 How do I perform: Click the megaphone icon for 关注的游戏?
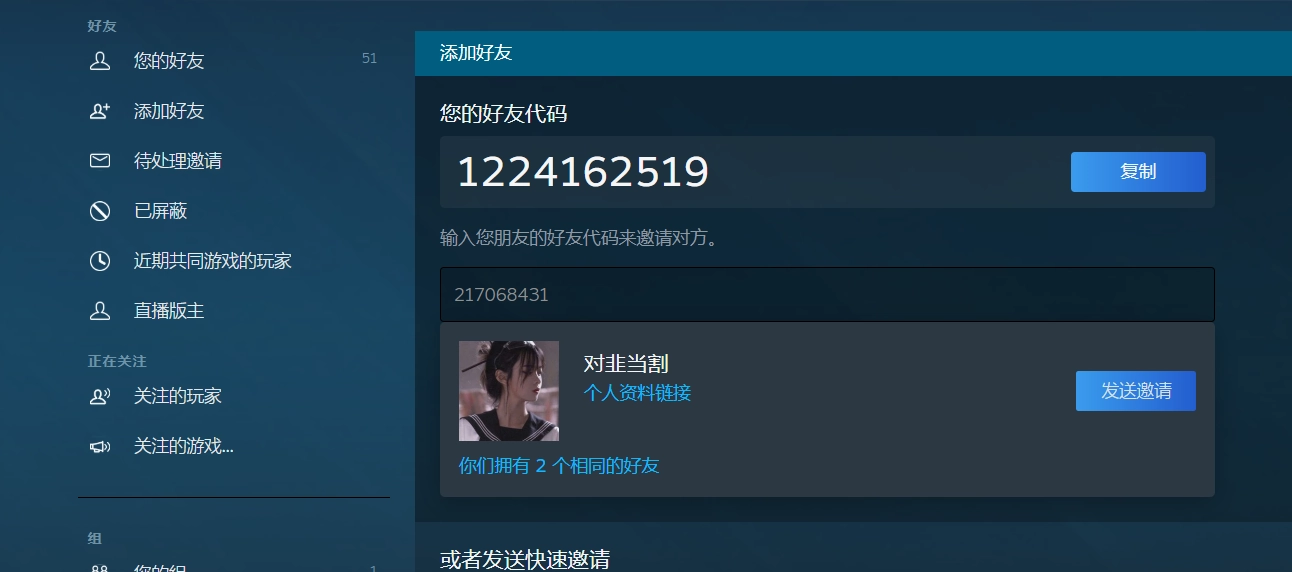coord(100,446)
